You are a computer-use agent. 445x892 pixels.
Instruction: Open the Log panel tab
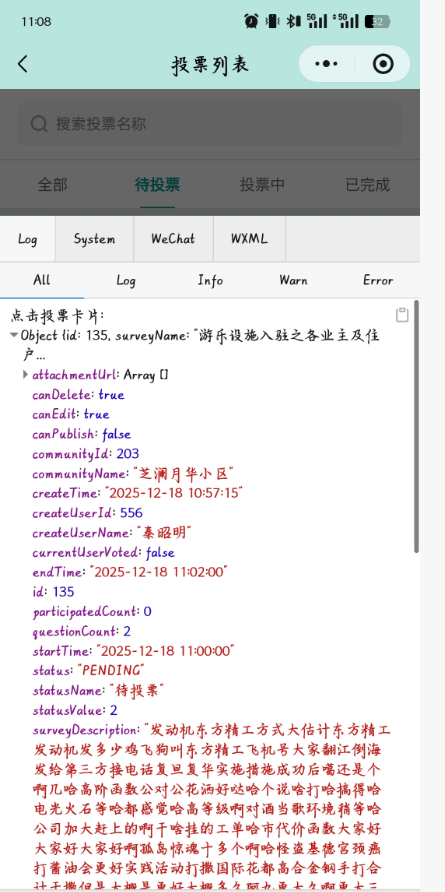[27, 239]
